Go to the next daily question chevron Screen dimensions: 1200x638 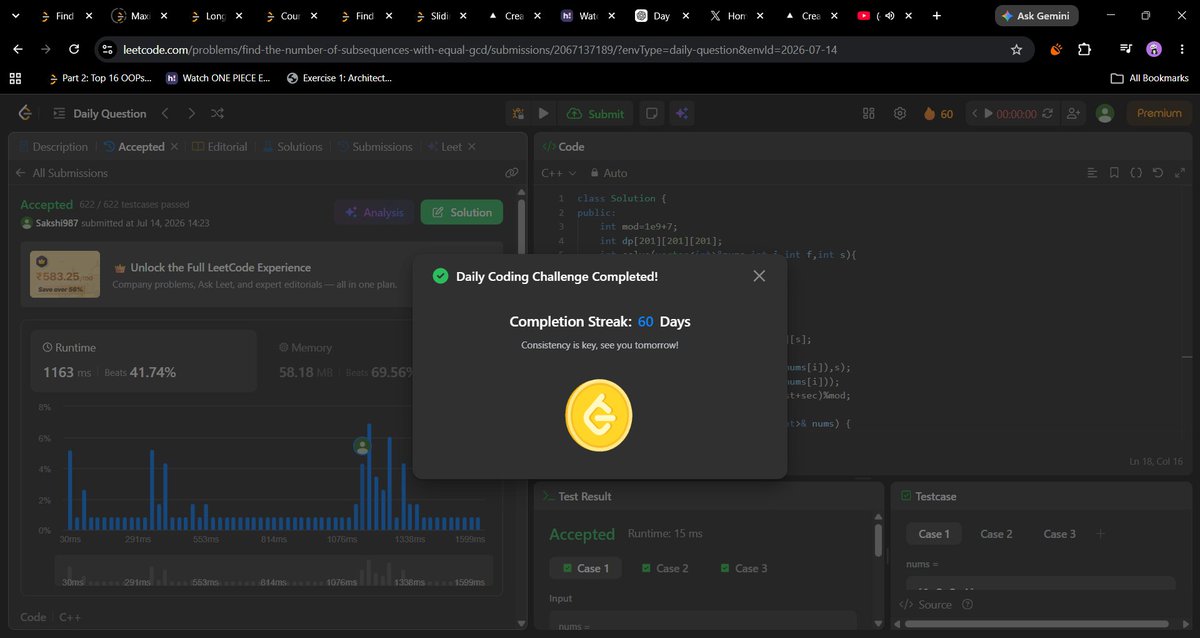191,114
